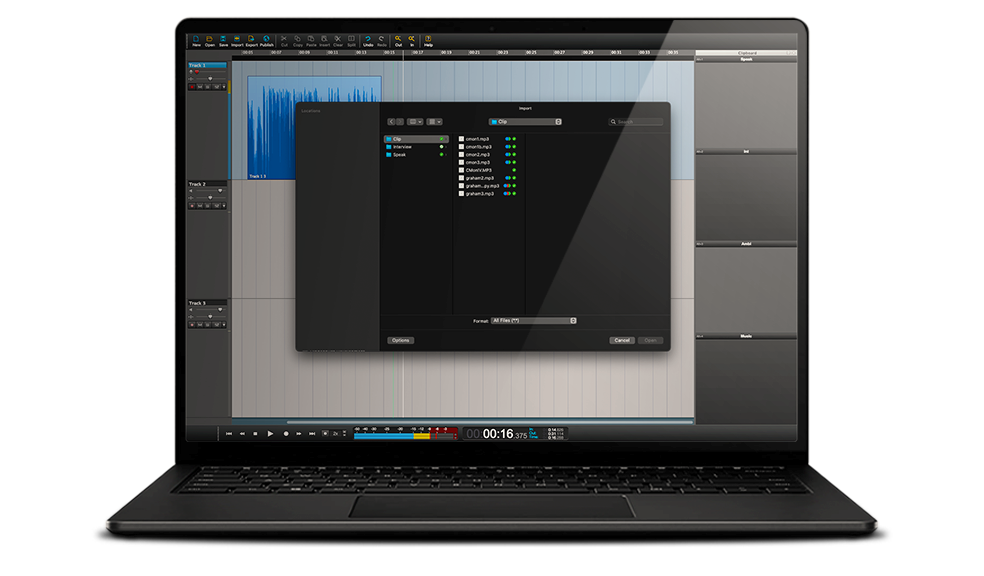Click the Export toolbar icon
984x576 pixels.
point(251,41)
